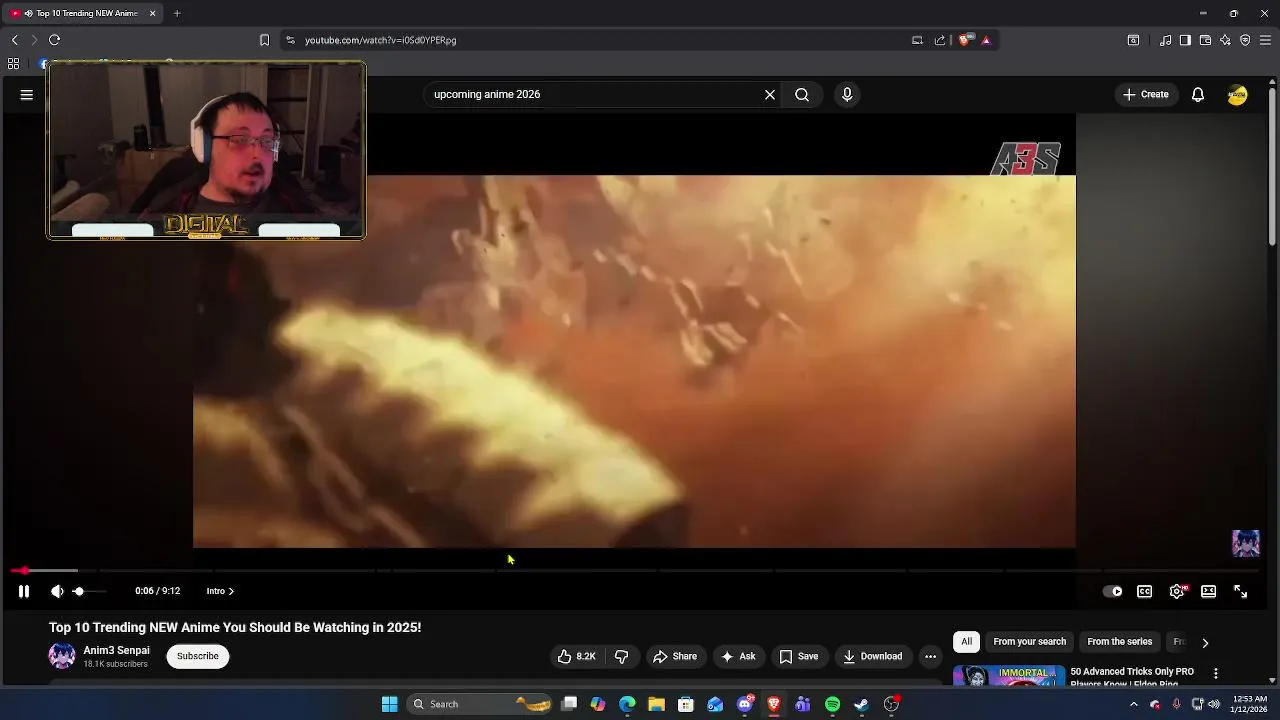Screen dimensions: 1280x720
Task: Click the taskbar Search box
Action: point(481,704)
